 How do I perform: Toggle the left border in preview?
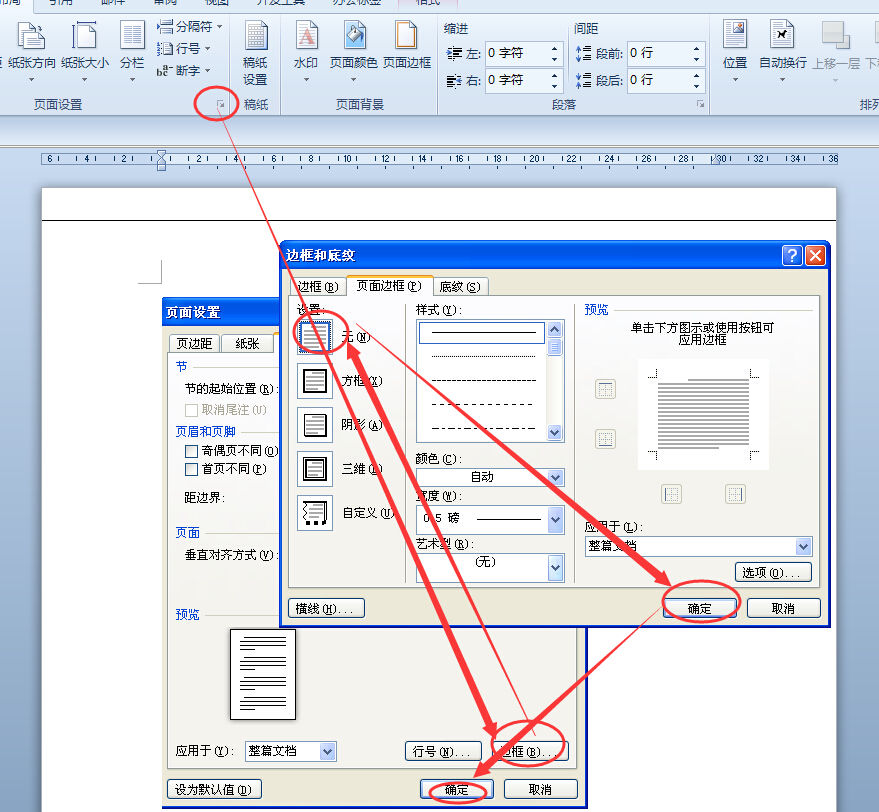672,494
